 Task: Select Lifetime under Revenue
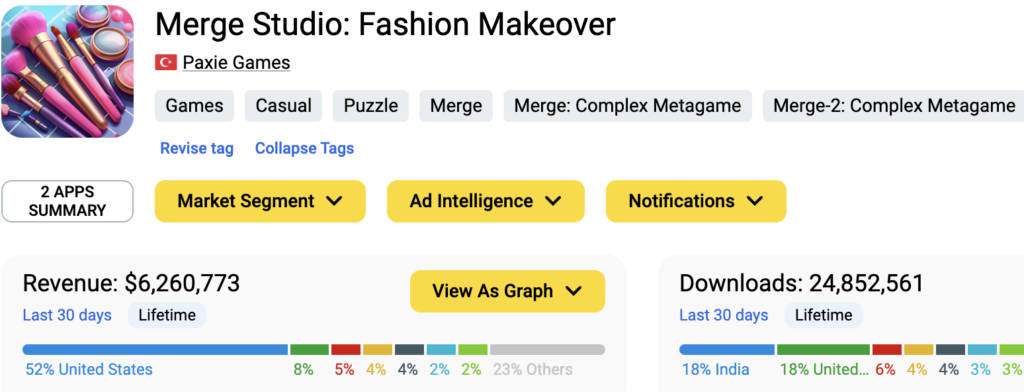(167, 316)
